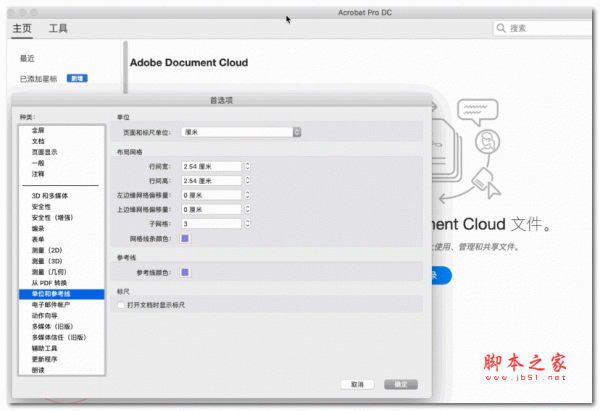Viewport: 600px width, 411px height.
Task: Open 最近 in the sidebar
Action: pyautogui.click(x=27, y=59)
